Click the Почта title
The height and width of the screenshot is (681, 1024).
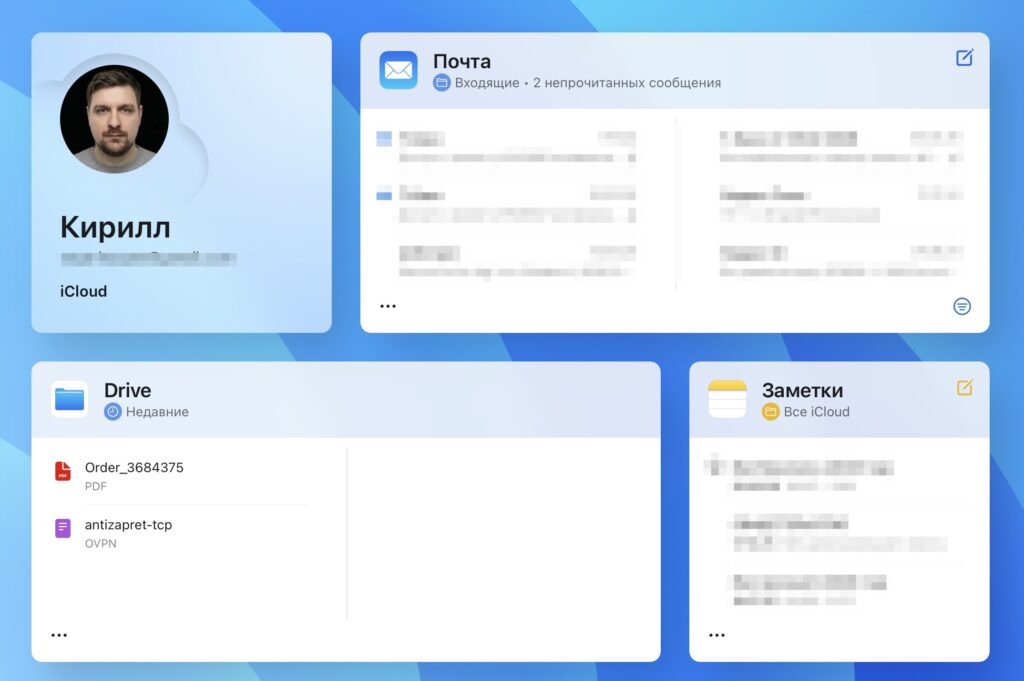tap(462, 61)
